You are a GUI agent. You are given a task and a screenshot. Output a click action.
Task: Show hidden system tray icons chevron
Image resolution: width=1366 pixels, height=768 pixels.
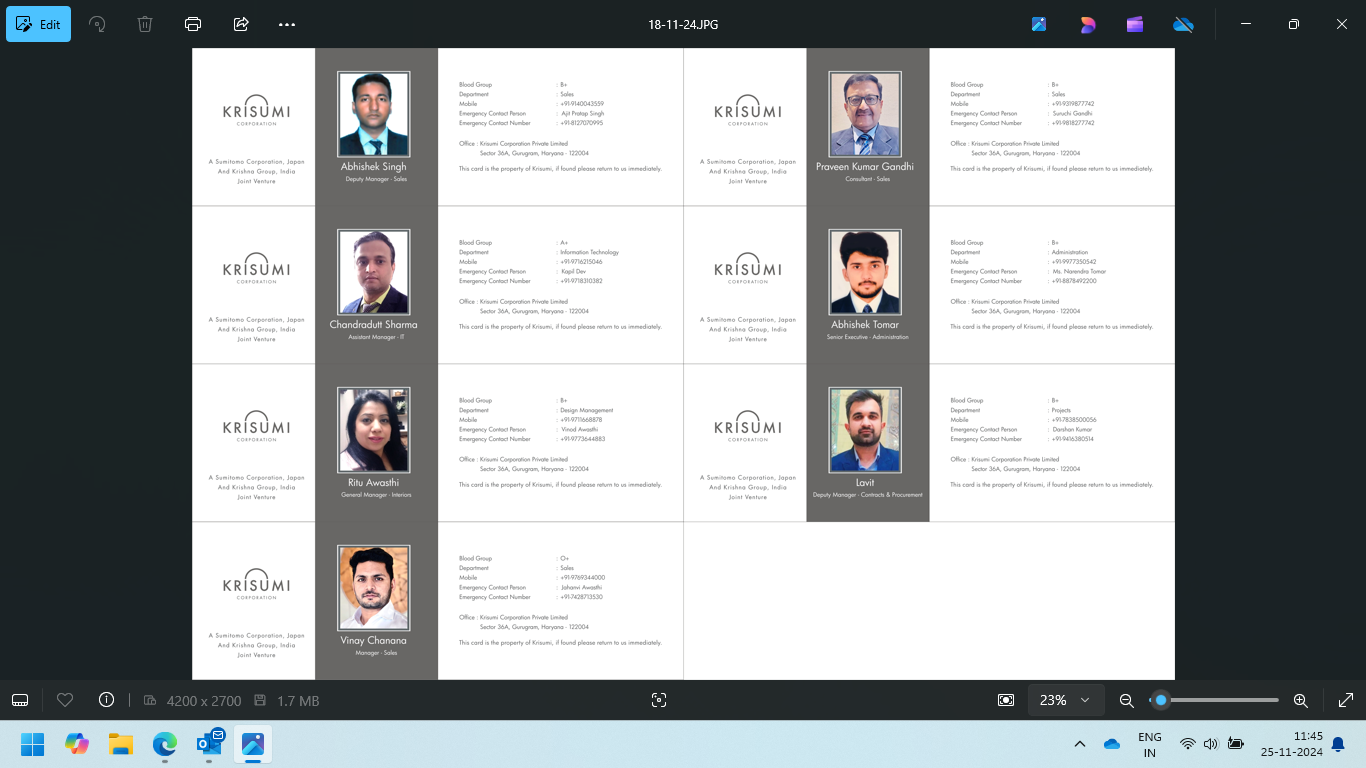(1080, 744)
